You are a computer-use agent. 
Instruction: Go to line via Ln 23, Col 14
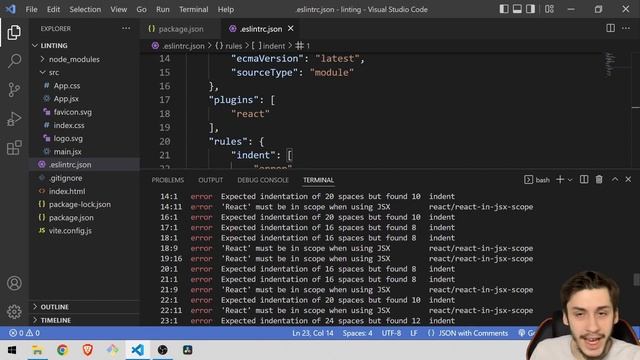point(313,333)
